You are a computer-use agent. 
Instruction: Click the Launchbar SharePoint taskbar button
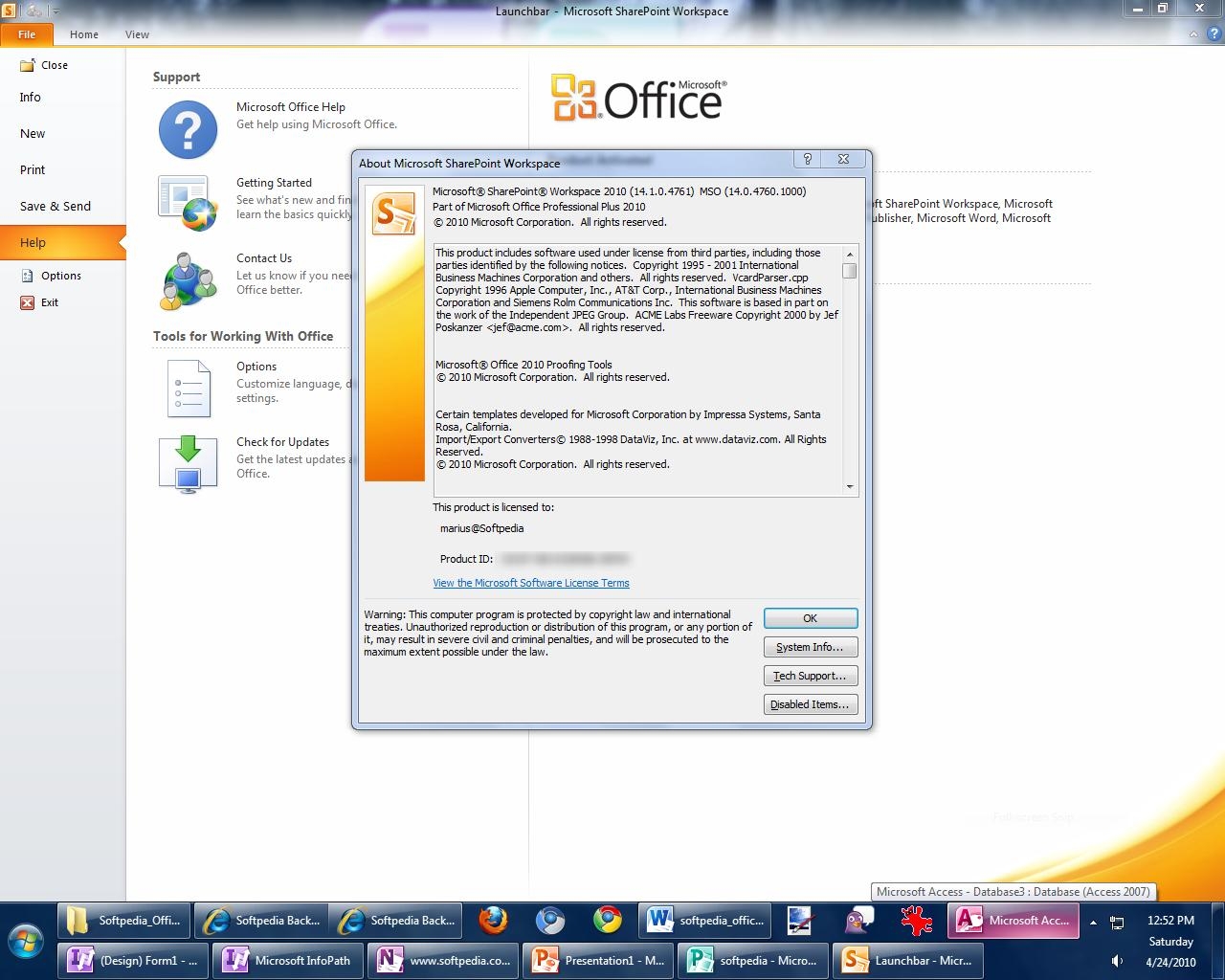[x=908, y=960]
